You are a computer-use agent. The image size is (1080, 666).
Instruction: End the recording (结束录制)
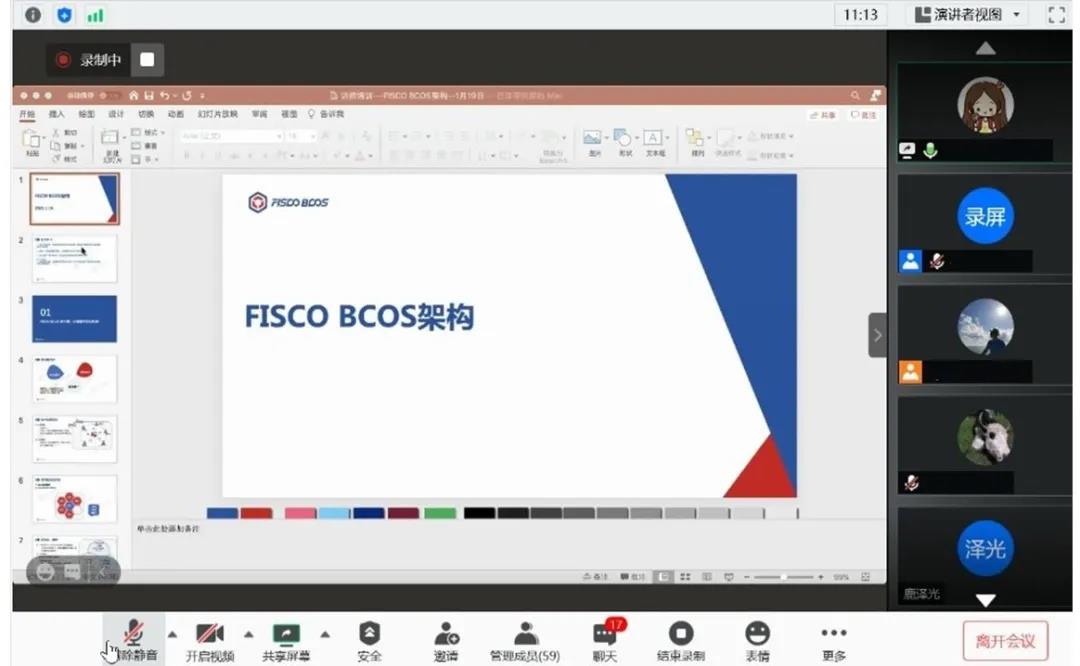pyautogui.click(x=681, y=641)
